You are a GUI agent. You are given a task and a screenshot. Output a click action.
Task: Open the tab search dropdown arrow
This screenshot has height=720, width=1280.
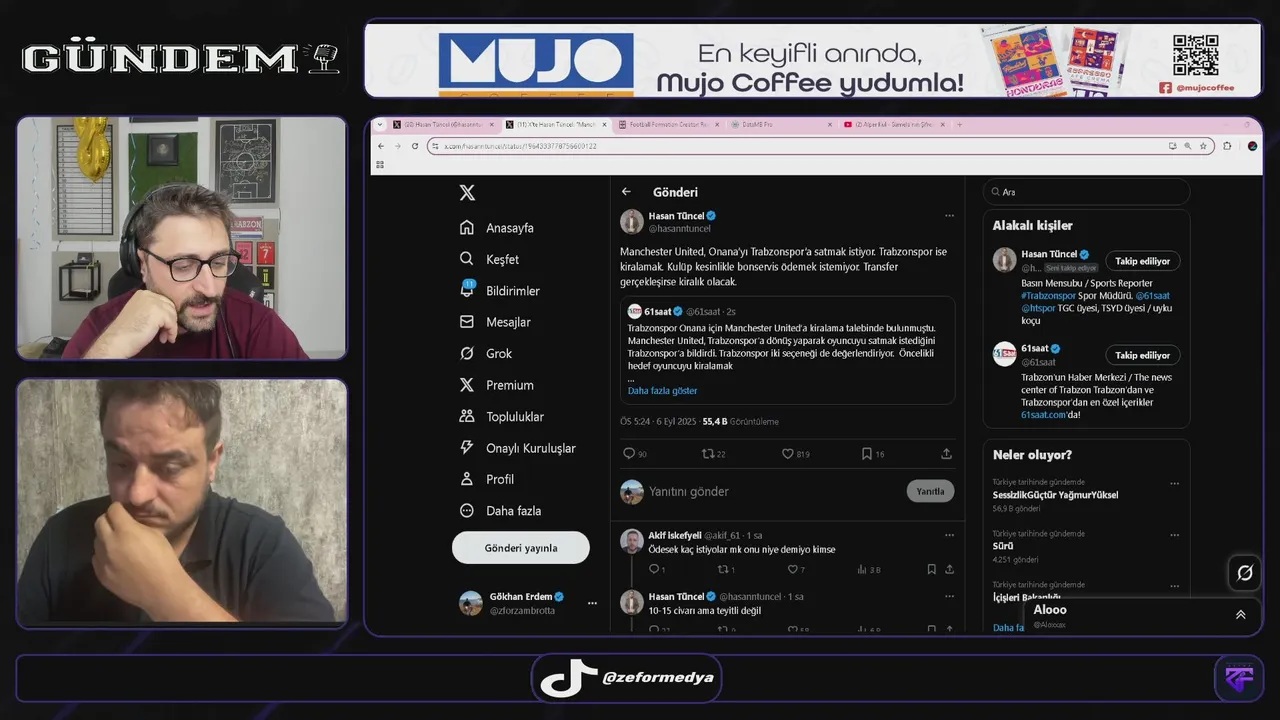(378, 125)
